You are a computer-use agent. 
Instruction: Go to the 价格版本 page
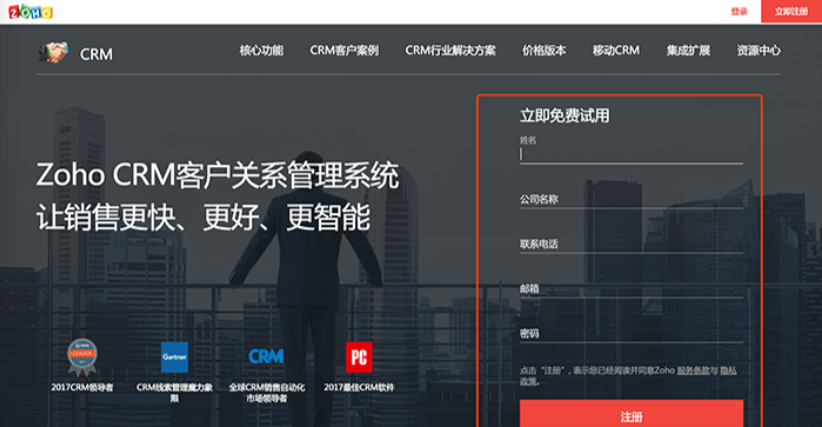click(544, 51)
